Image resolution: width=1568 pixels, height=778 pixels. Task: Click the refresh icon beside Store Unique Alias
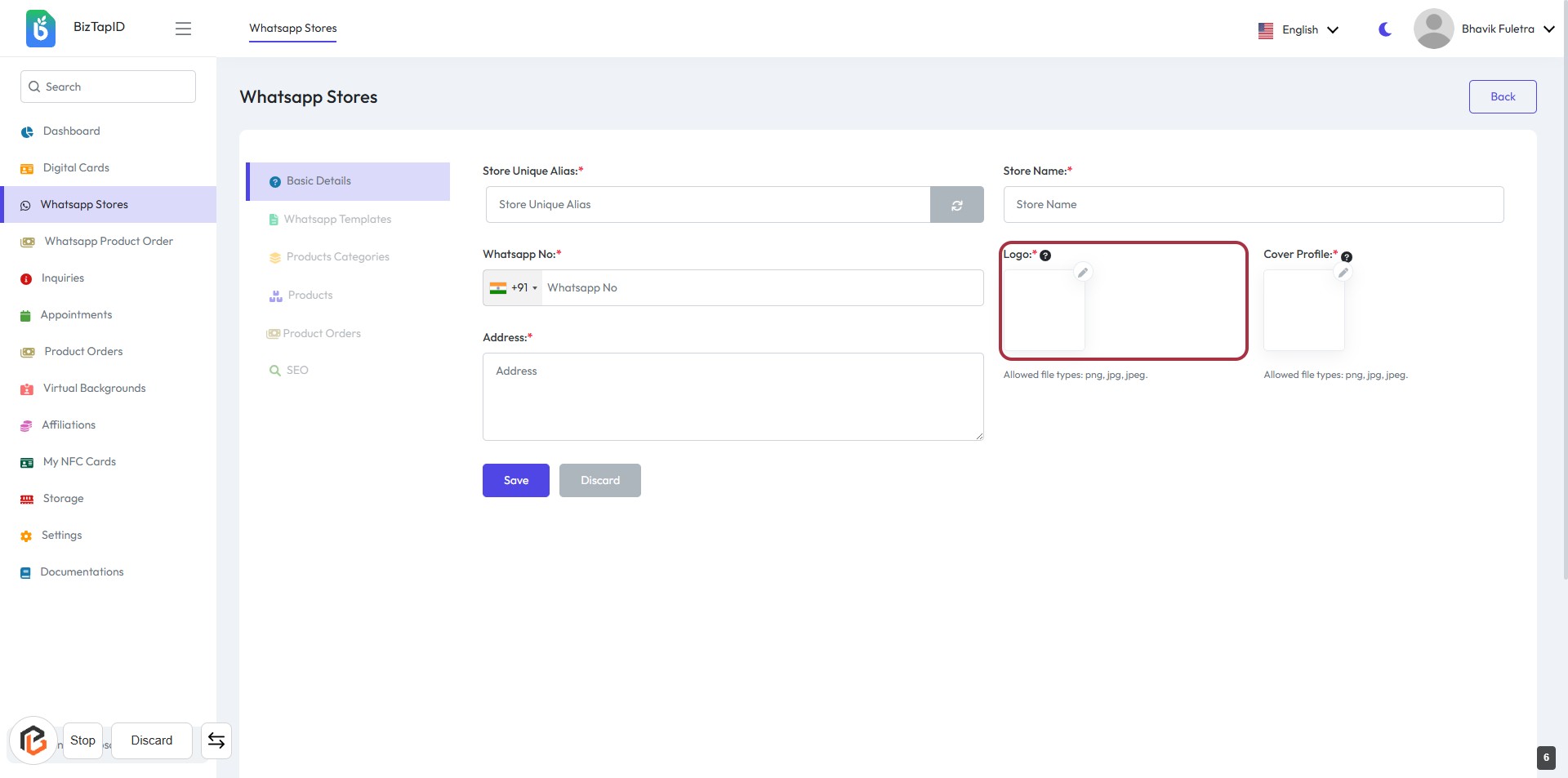(x=956, y=205)
